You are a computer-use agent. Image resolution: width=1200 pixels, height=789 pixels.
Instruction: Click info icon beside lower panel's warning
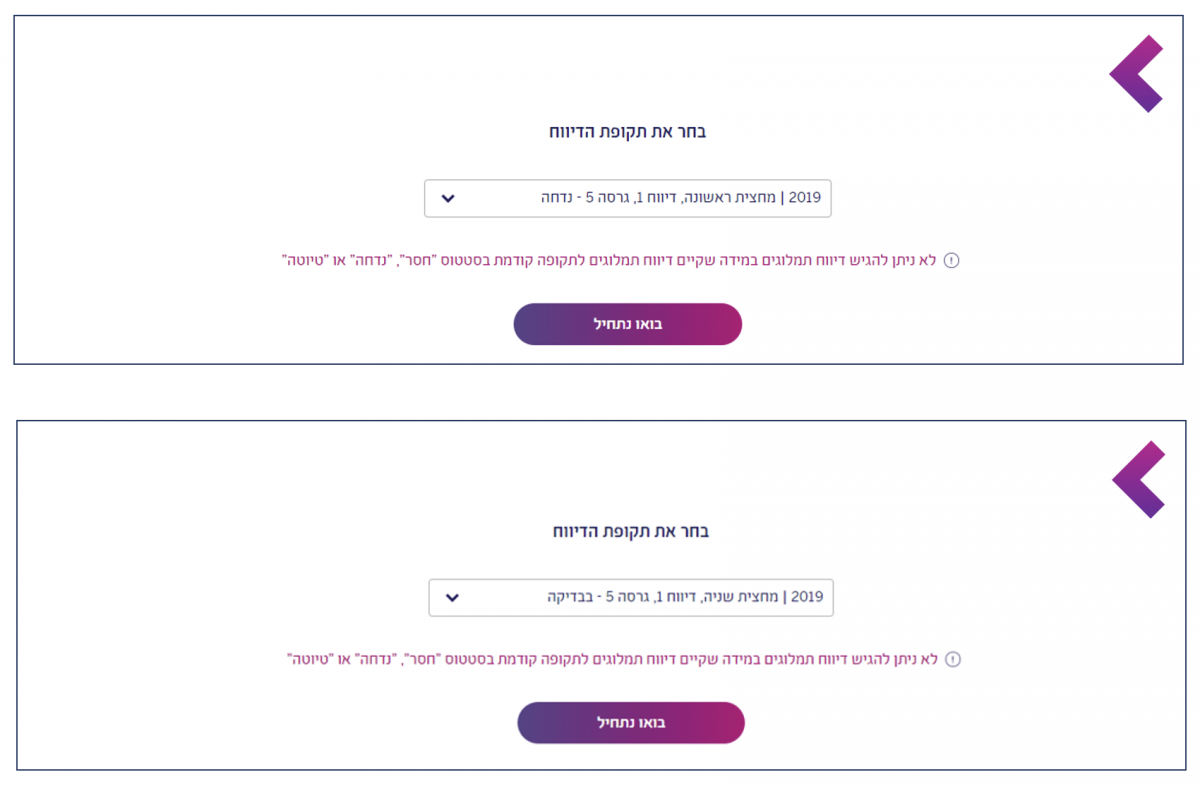[953, 660]
